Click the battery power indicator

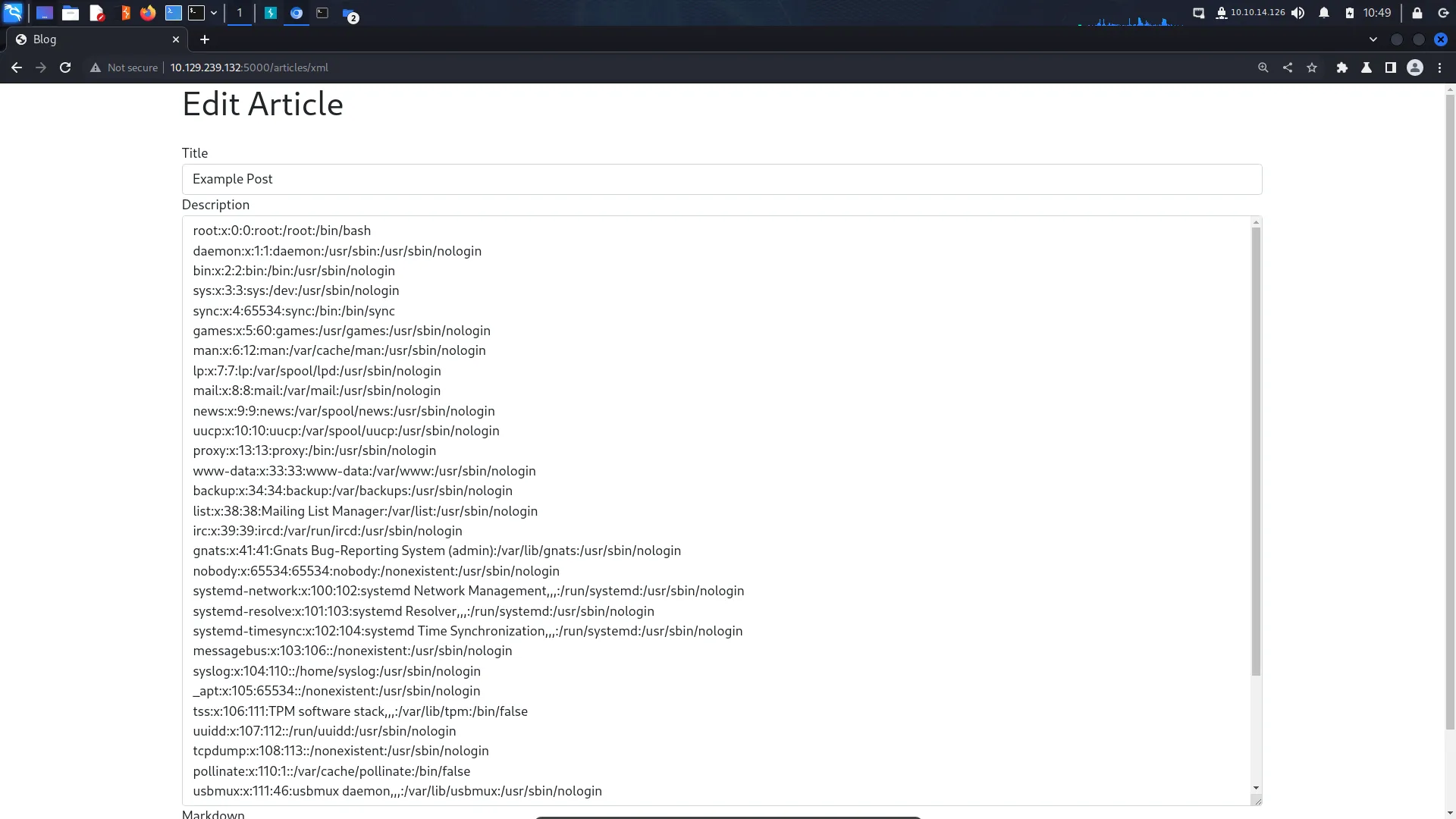[1350, 13]
